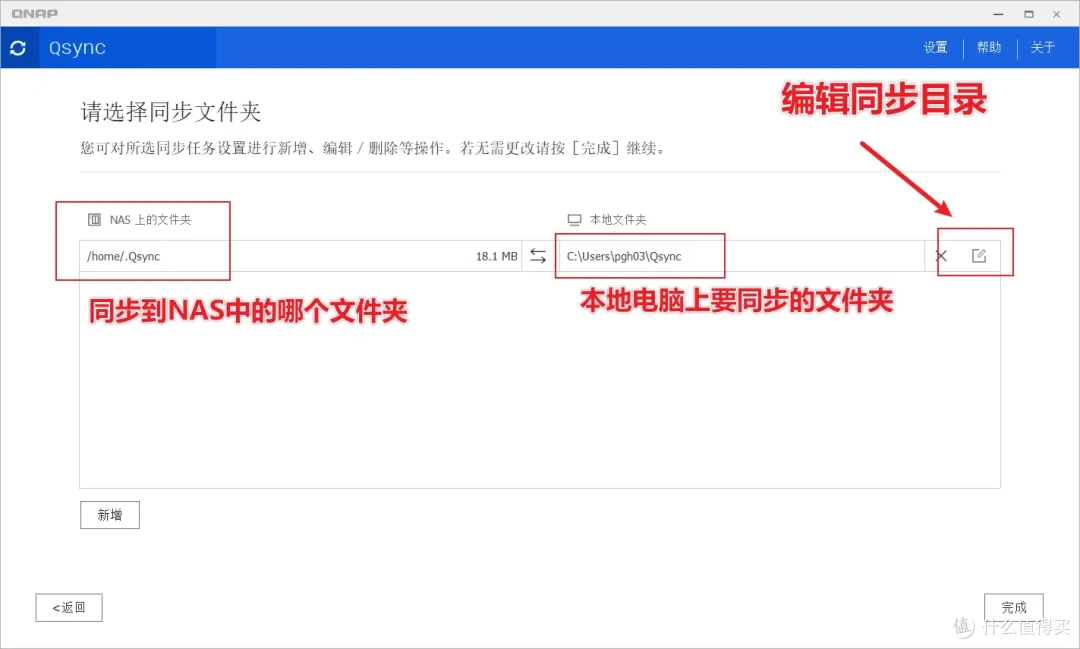Viewport: 1080px width, 649px height.
Task: Click the two-way sync arrows icon
Action: (538, 256)
